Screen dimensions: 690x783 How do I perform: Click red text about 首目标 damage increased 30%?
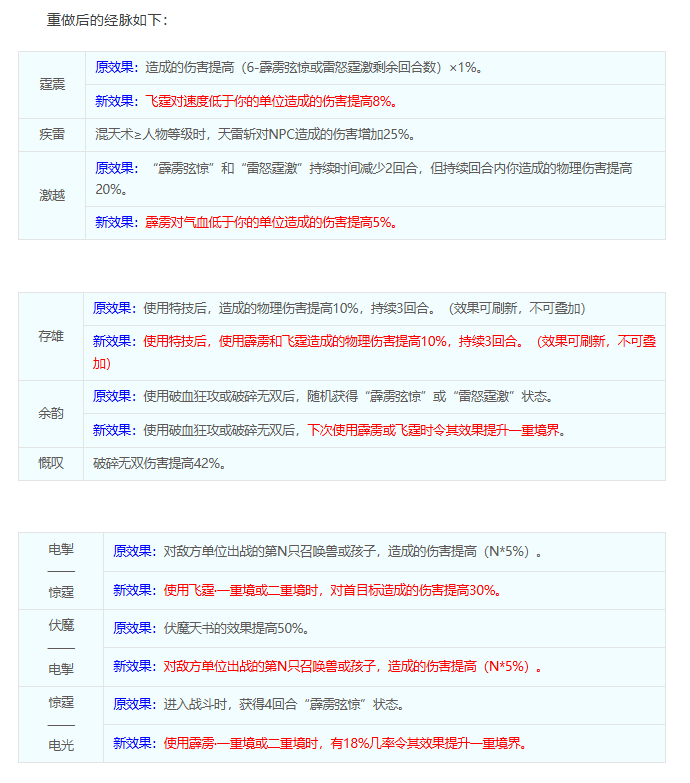pyautogui.click(x=331, y=590)
